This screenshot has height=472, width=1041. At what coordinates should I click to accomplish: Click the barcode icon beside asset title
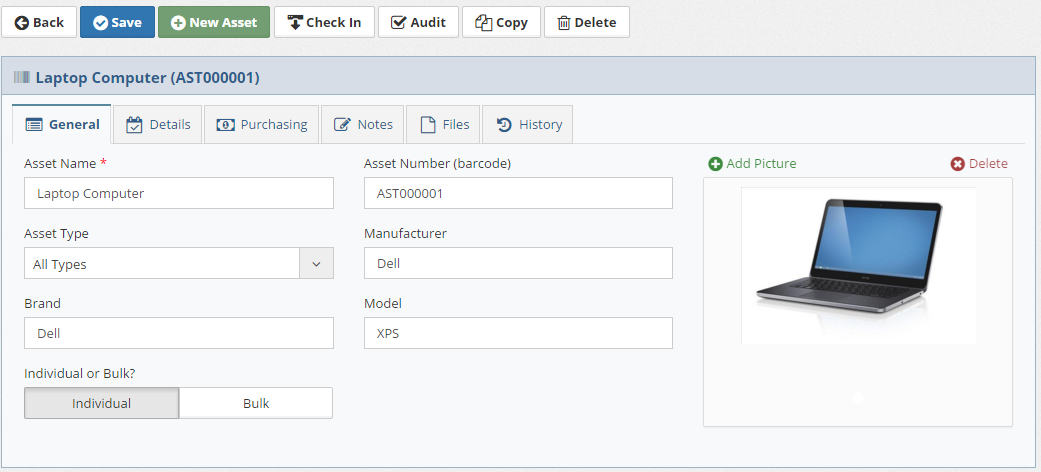tap(21, 78)
